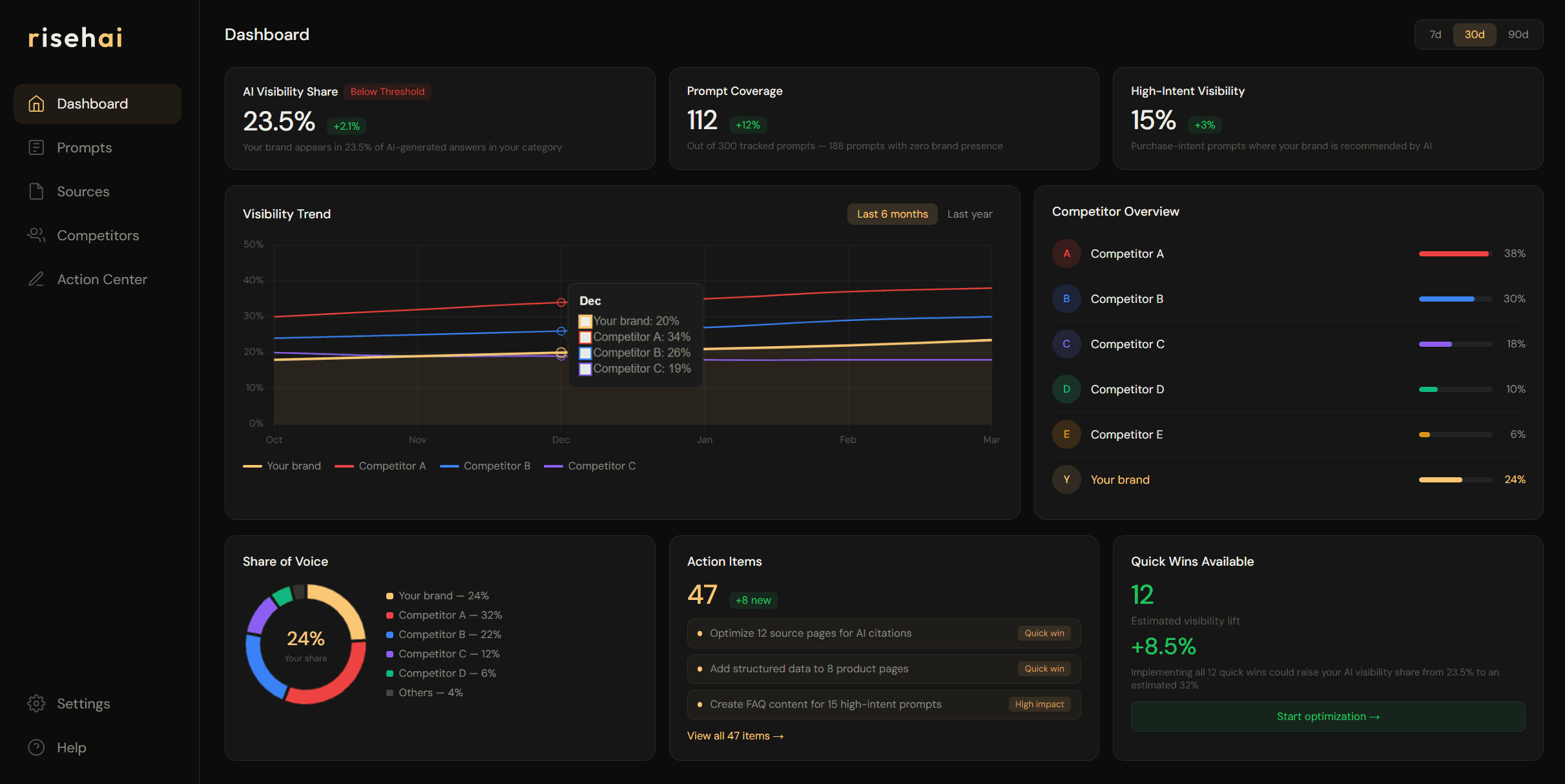Select Last 6 months chart range

(x=892, y=214)
